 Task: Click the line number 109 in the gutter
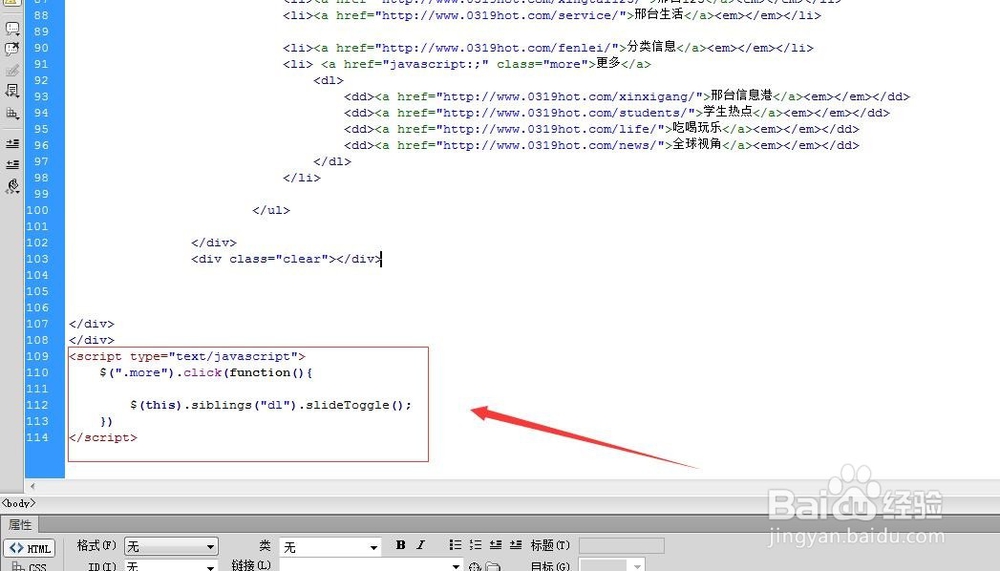(37, 357)
